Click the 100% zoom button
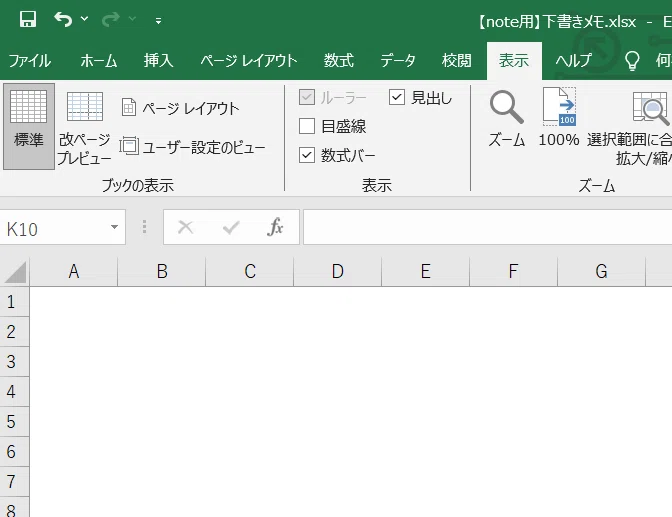 (559, 117)
